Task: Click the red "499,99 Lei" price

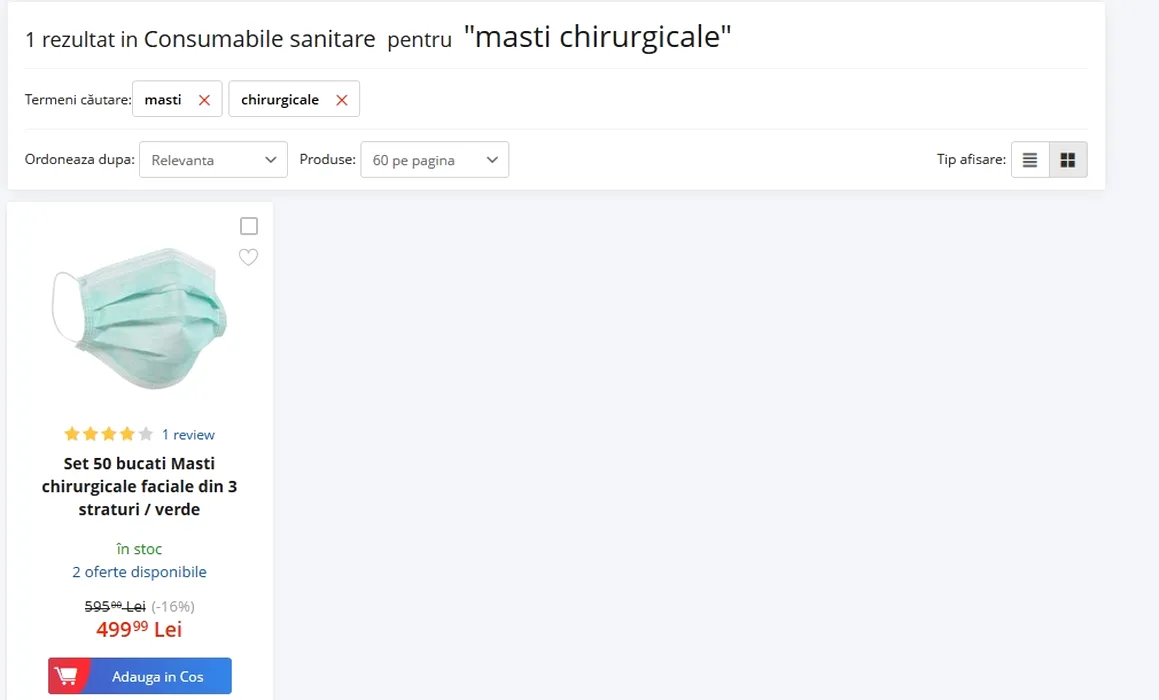Action: point(139,629)
